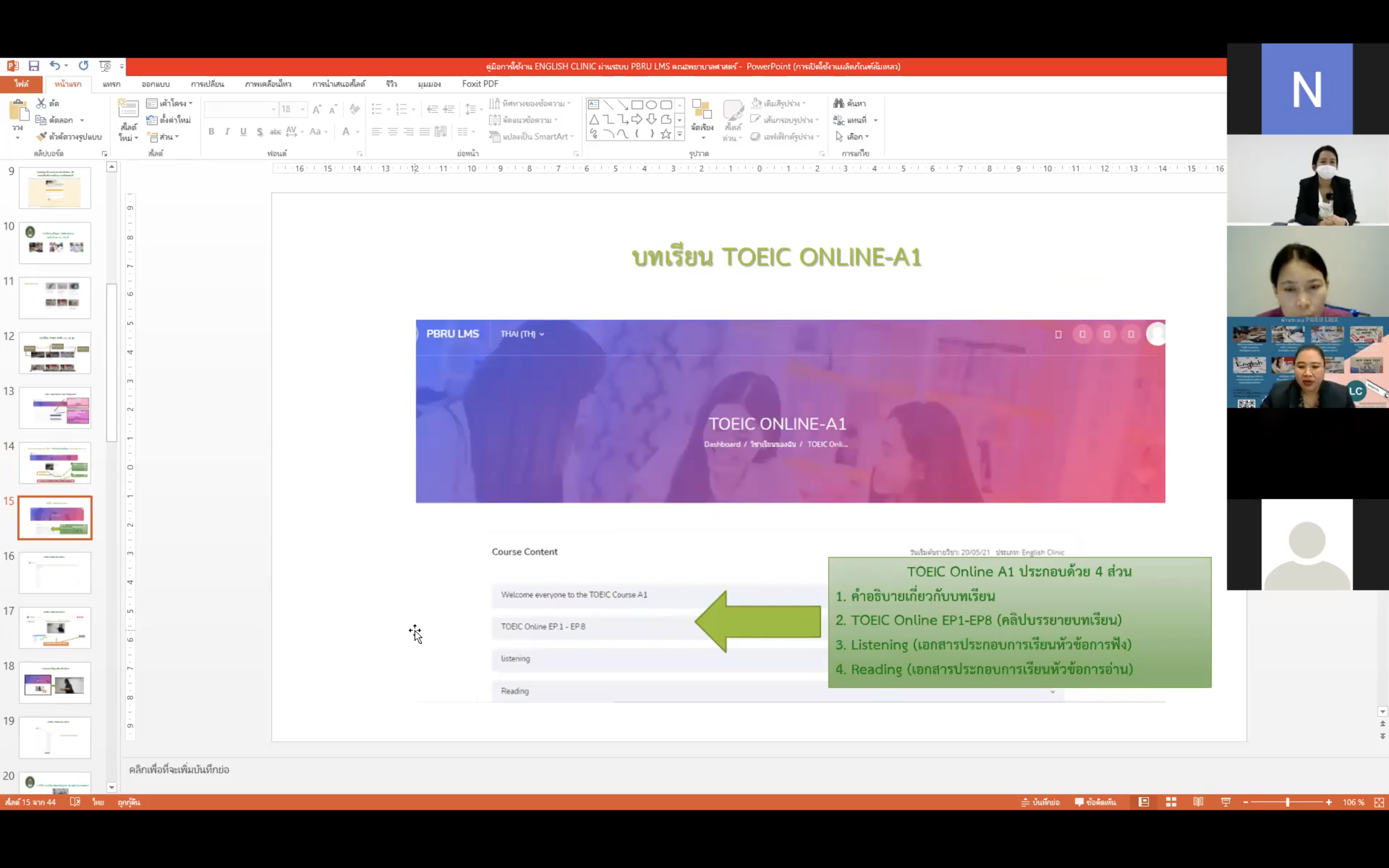The image size is (1389, 868).
Task: Click the Undo arrow icon
Action: click(55, 66)
